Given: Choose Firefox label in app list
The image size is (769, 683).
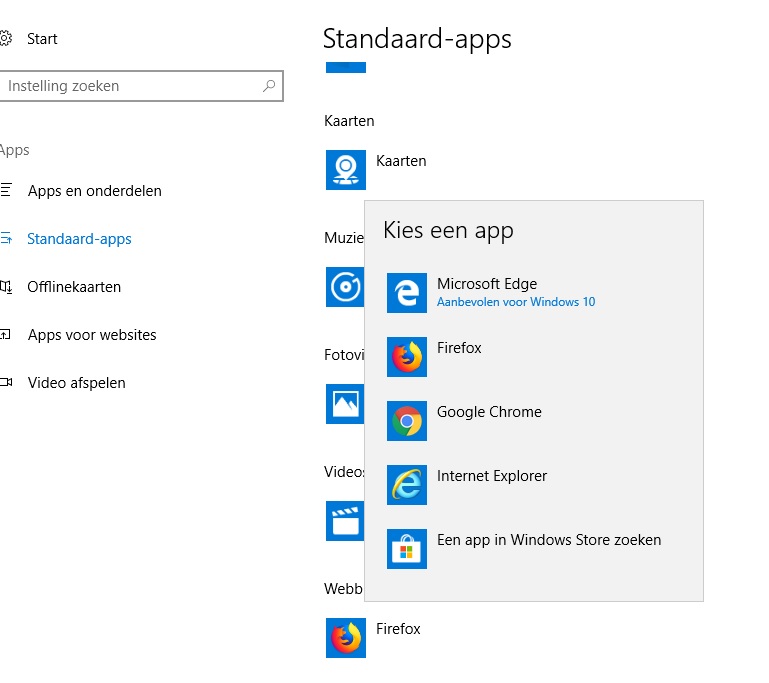Looking at the screenshot, I should tap(459, 348).
